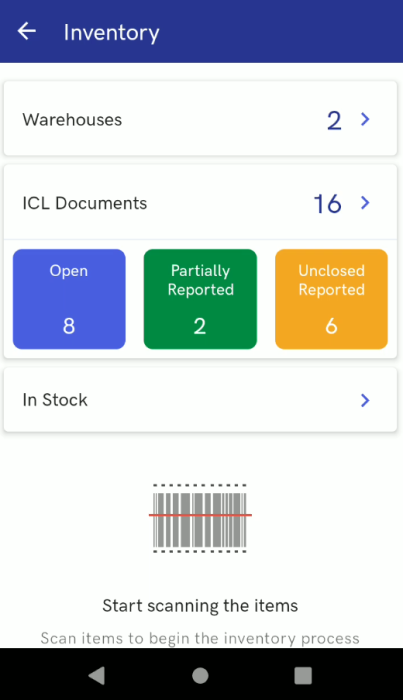403x700 pixels.
Task: Tap the Android back navigation button
Action: (x=96, y=675)
